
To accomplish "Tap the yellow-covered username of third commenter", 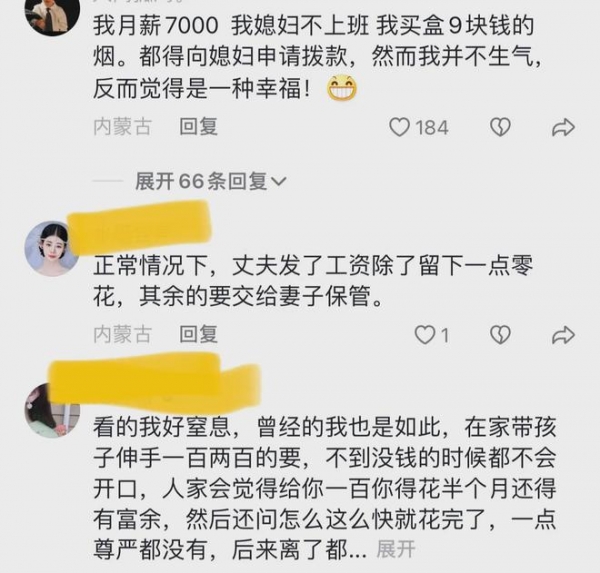I will coord(155,382).
